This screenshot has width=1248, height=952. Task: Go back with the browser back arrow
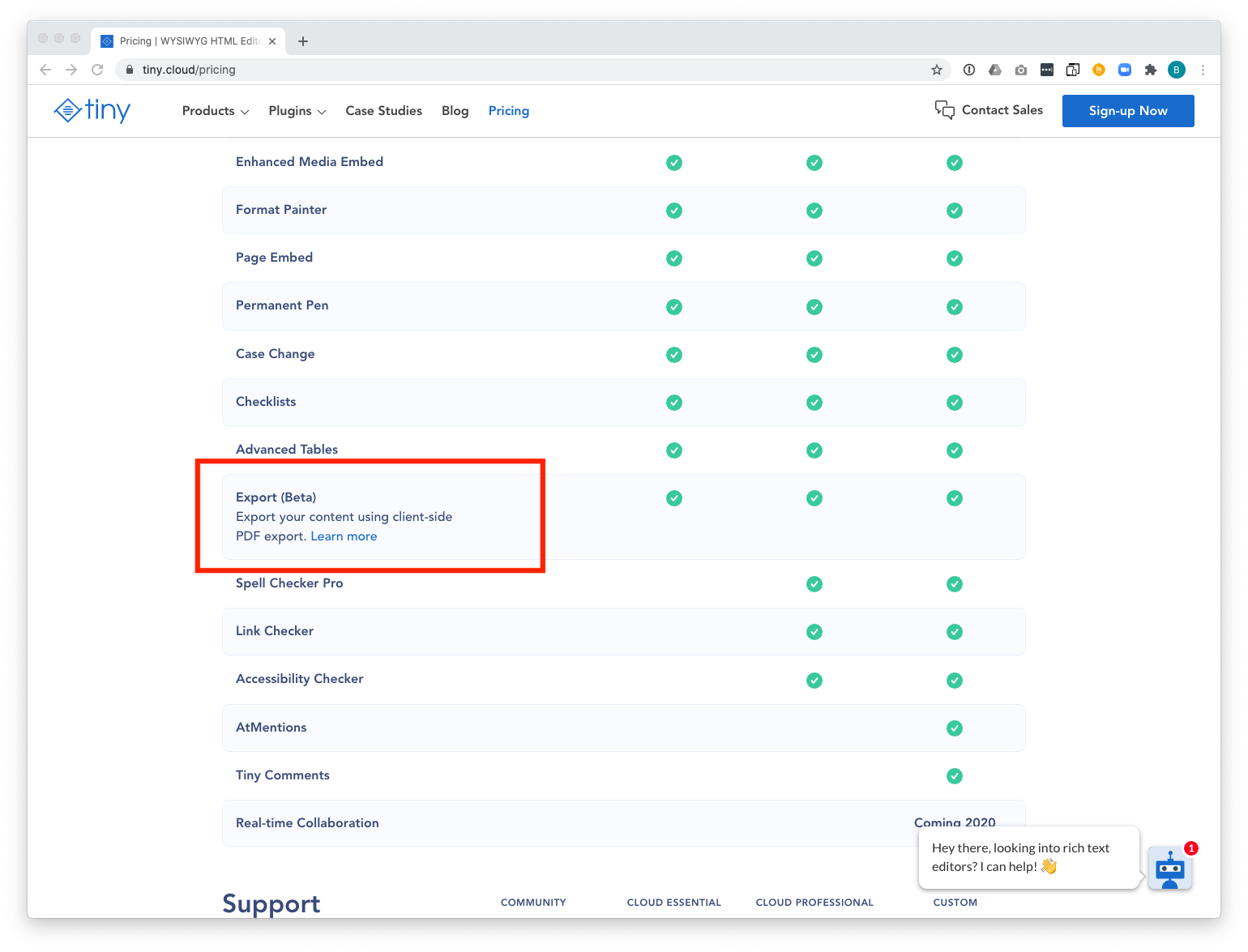click(45, 70)
